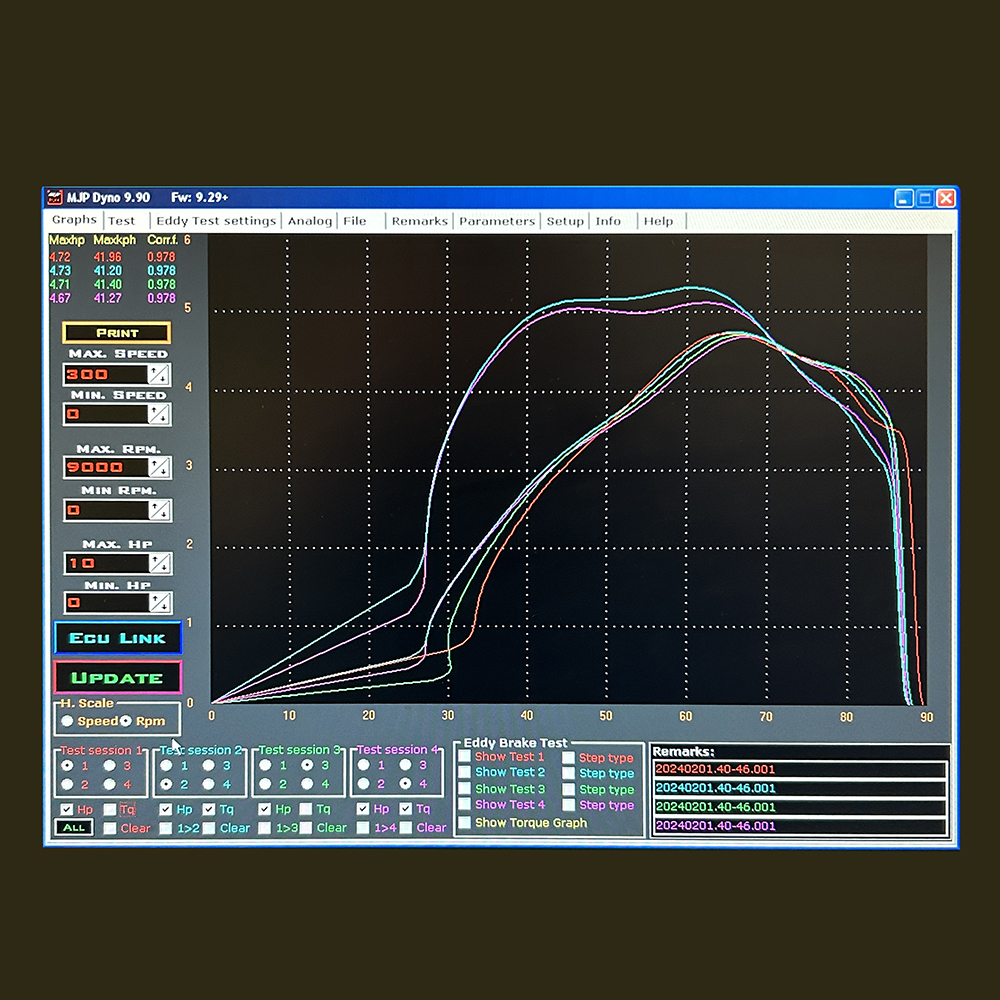Switch to the Analog tab
The height and width of the screenshot is (1000, 1000).
click(x=309, y=221)
